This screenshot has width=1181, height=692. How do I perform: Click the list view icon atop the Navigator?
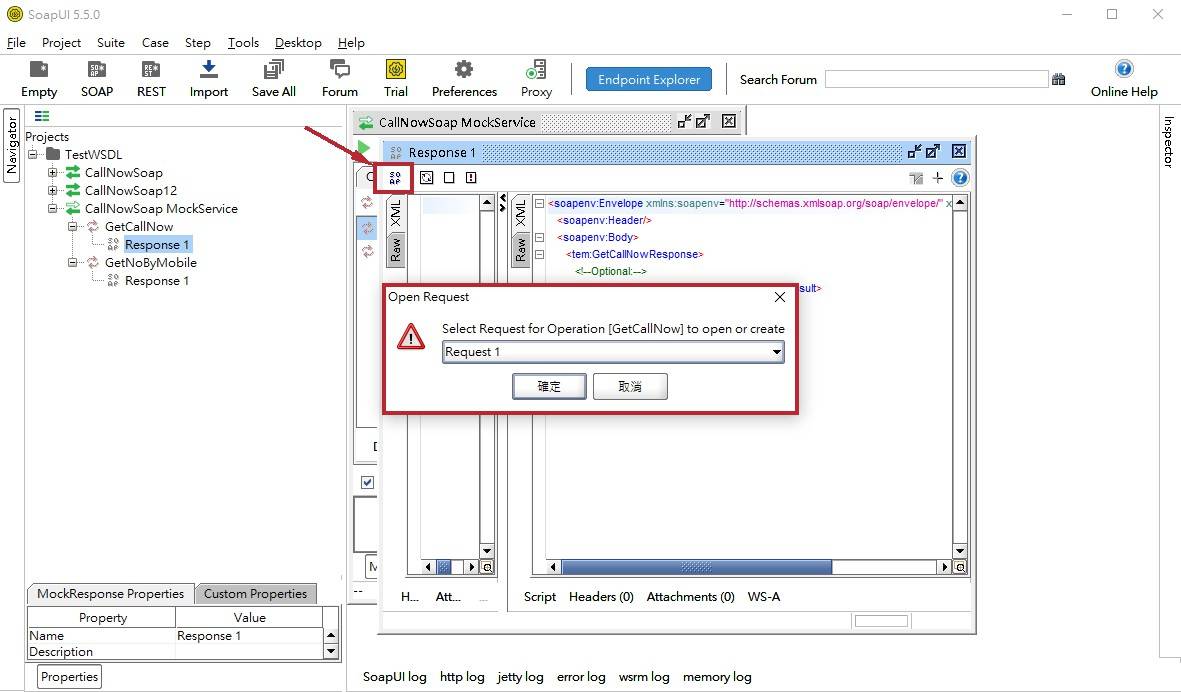[x=42, y=116]
